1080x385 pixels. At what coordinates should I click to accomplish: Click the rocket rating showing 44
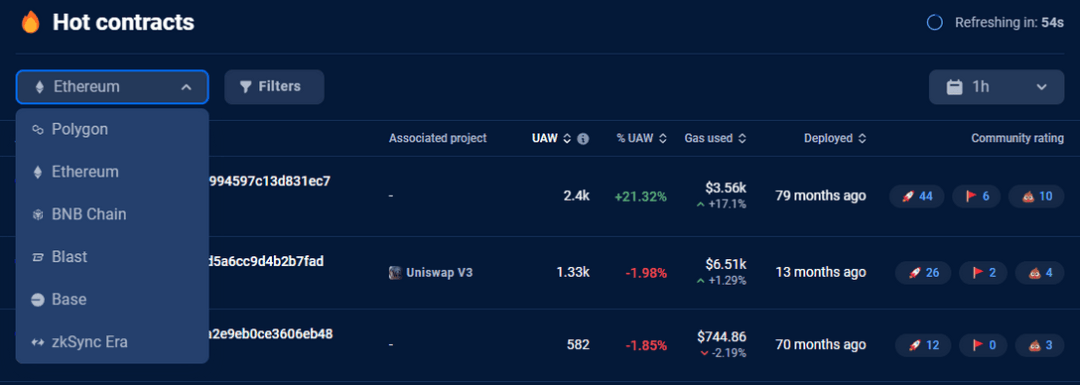[x=917, y=196]
